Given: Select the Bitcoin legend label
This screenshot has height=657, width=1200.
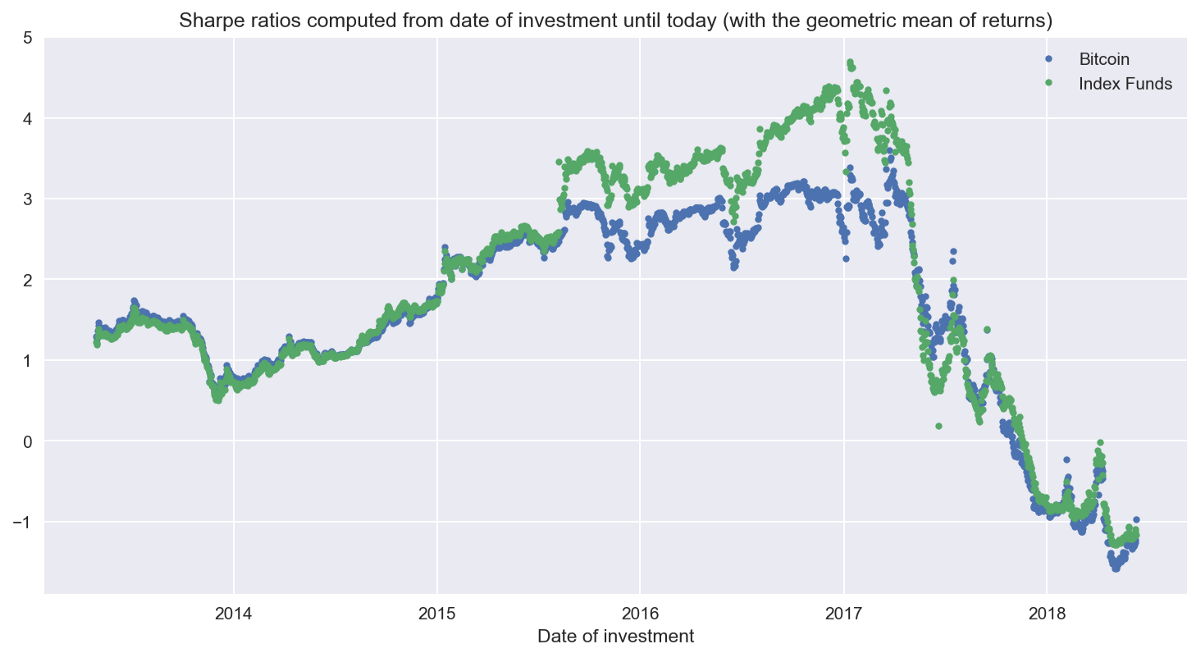Looking at the screenshot, I should (1104, 60).
